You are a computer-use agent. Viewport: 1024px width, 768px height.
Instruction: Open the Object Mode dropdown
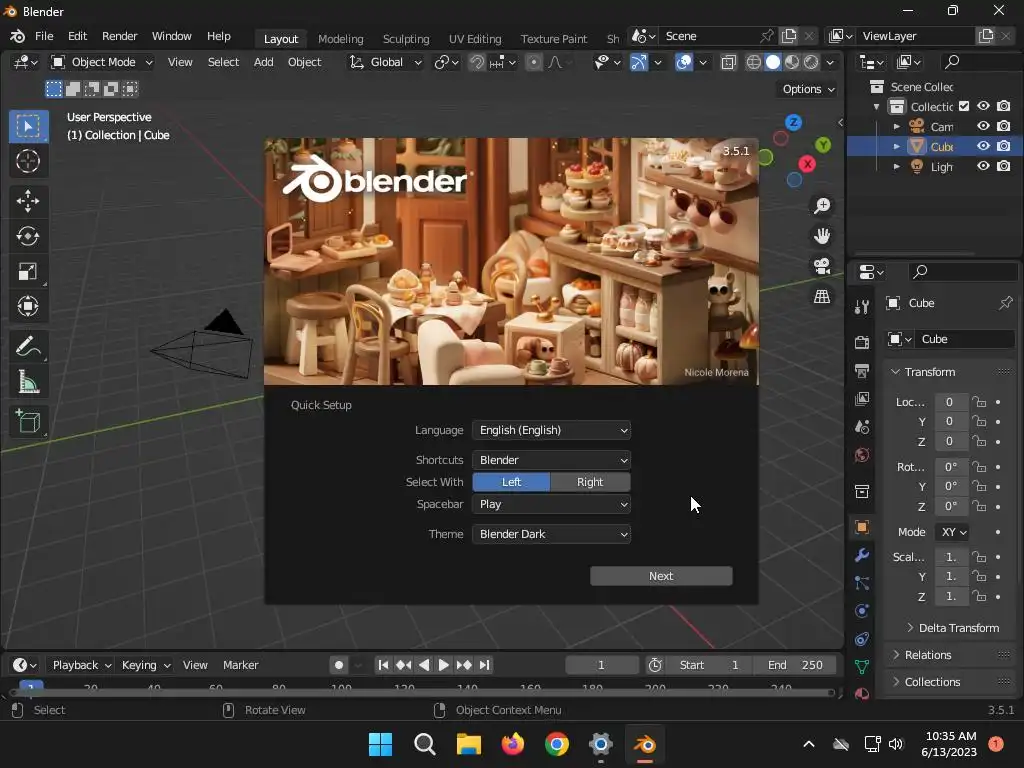(x=103, y=62)
